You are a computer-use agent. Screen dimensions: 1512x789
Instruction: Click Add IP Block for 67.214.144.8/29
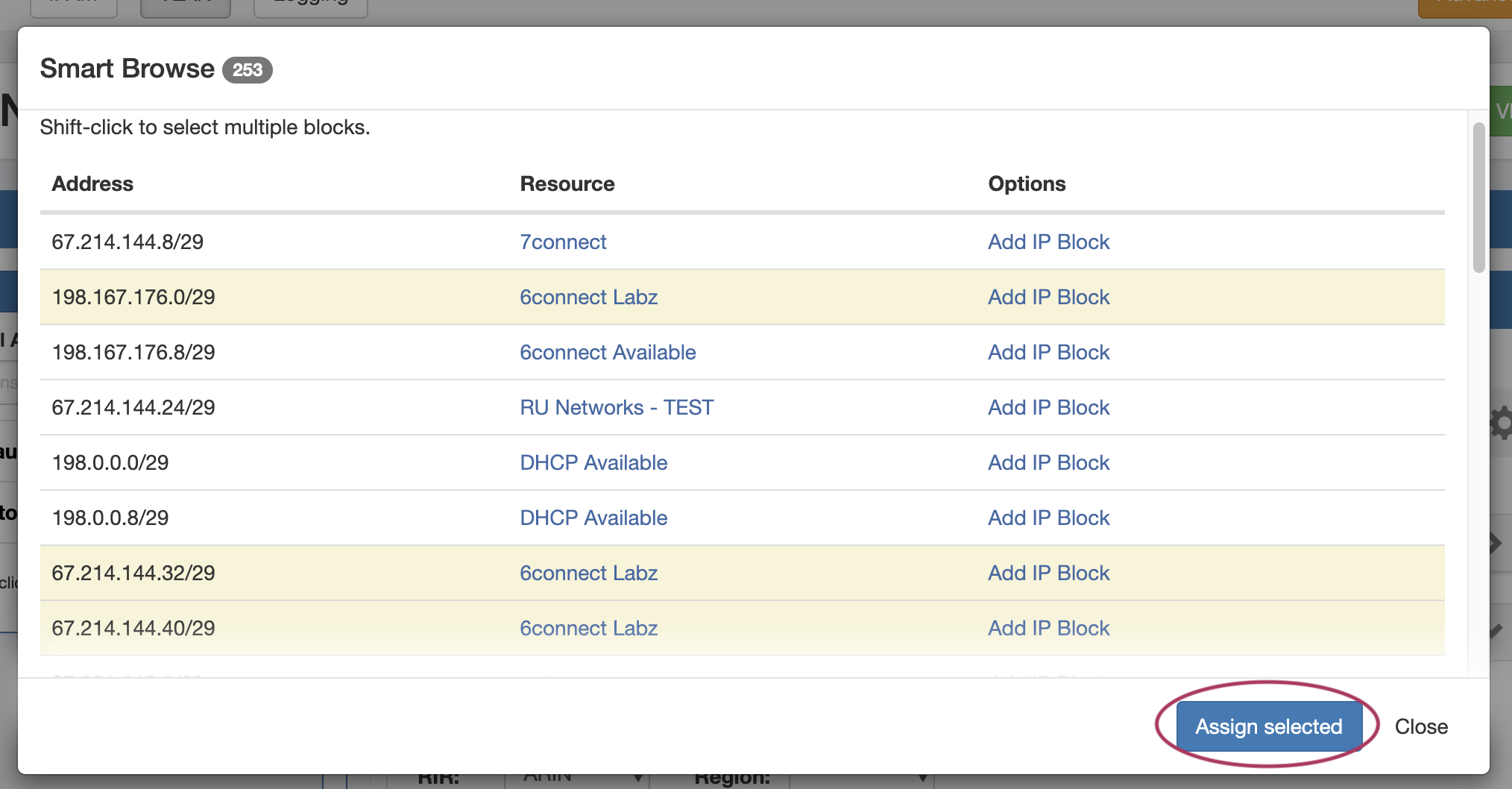[x=1048, y=242]
